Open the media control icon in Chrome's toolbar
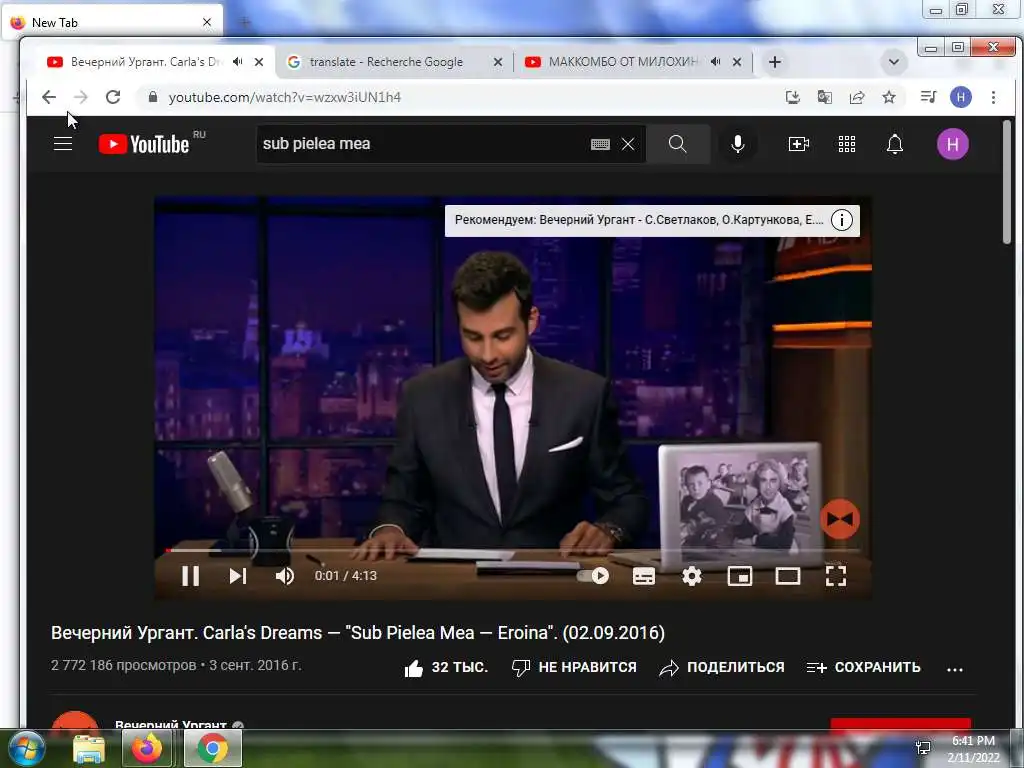This screenshot has width=1024, height=768. tap(928, 97)
